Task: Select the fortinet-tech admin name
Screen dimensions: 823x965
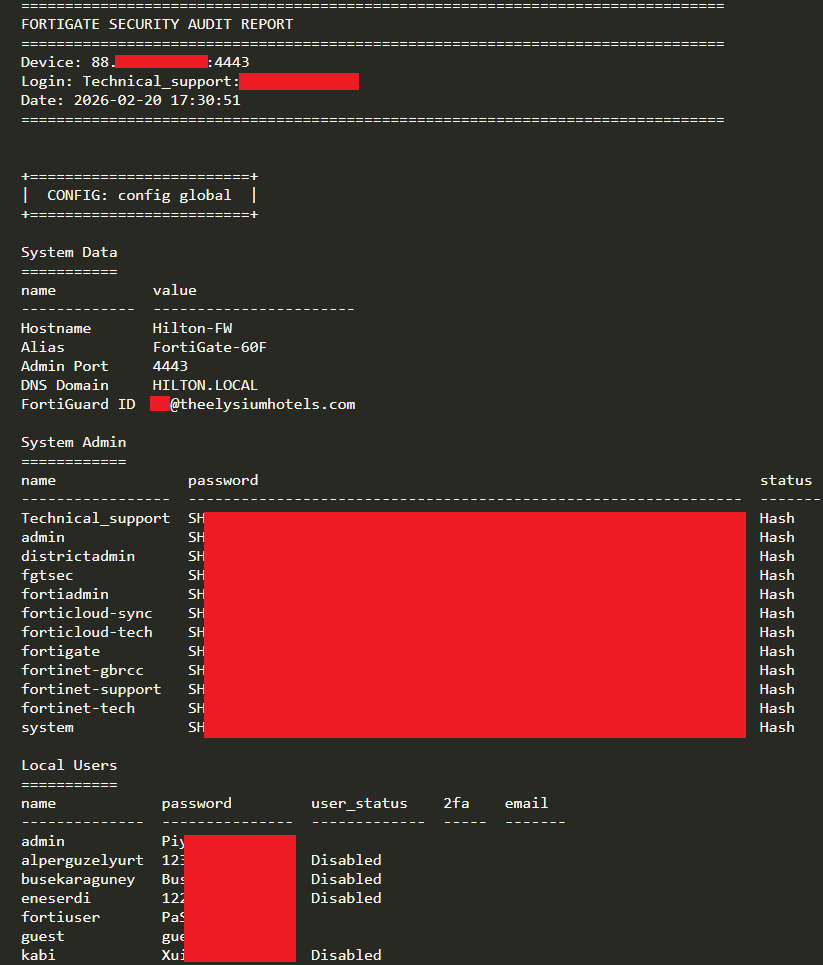Action: 78,708
